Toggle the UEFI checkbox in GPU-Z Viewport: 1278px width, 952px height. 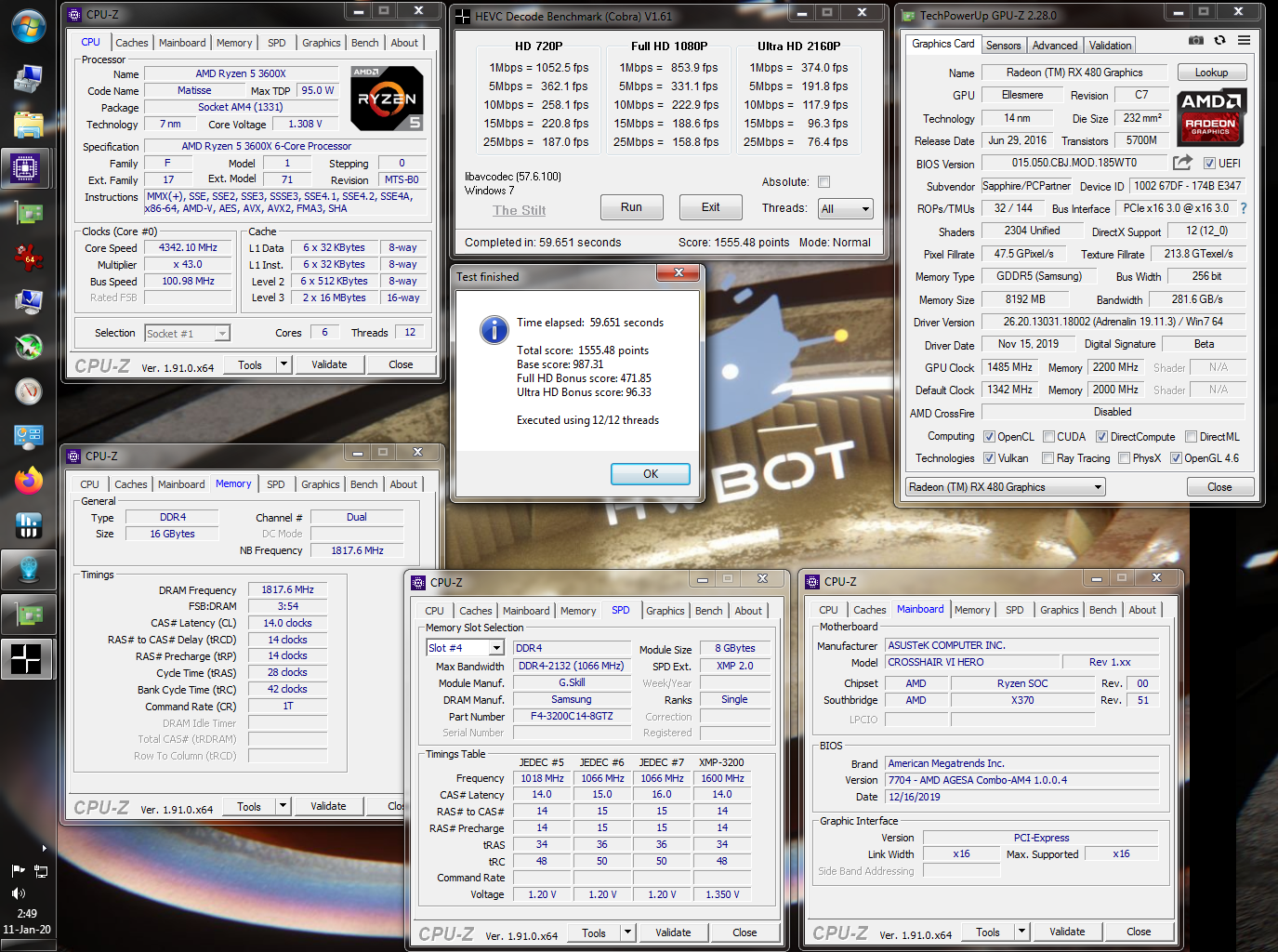tap(1209, 164)
